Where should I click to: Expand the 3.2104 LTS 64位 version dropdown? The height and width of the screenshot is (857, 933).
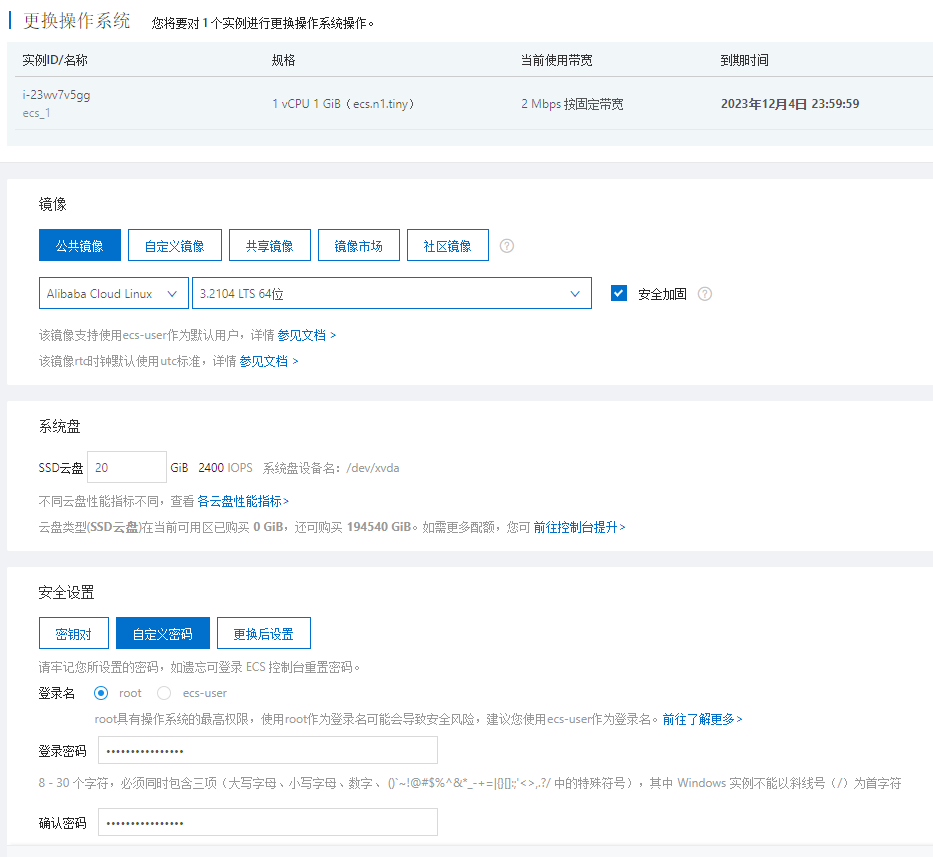point(391,294)
